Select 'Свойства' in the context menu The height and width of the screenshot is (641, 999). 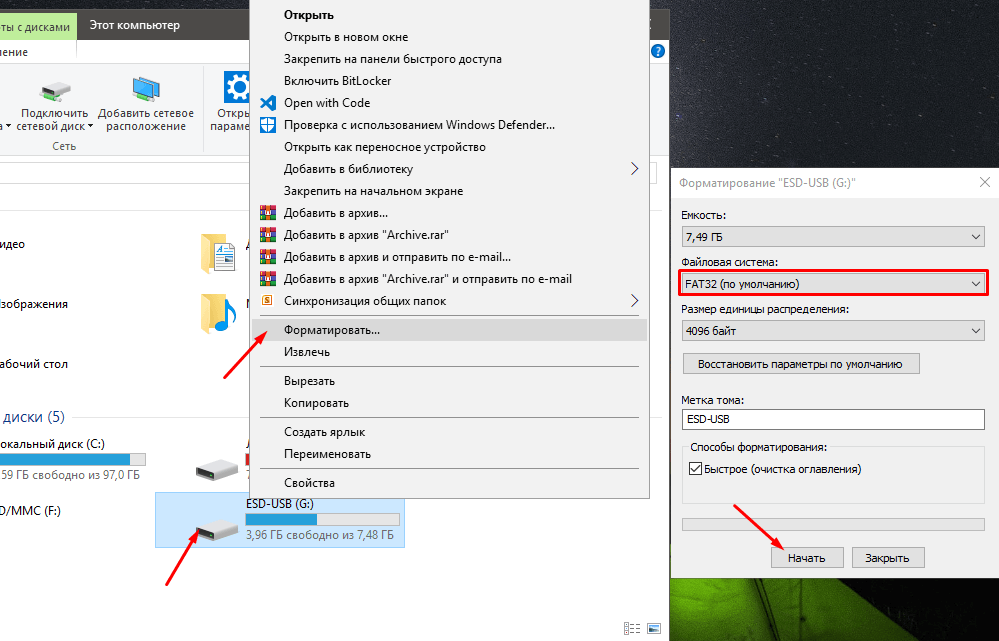point(309,483)
